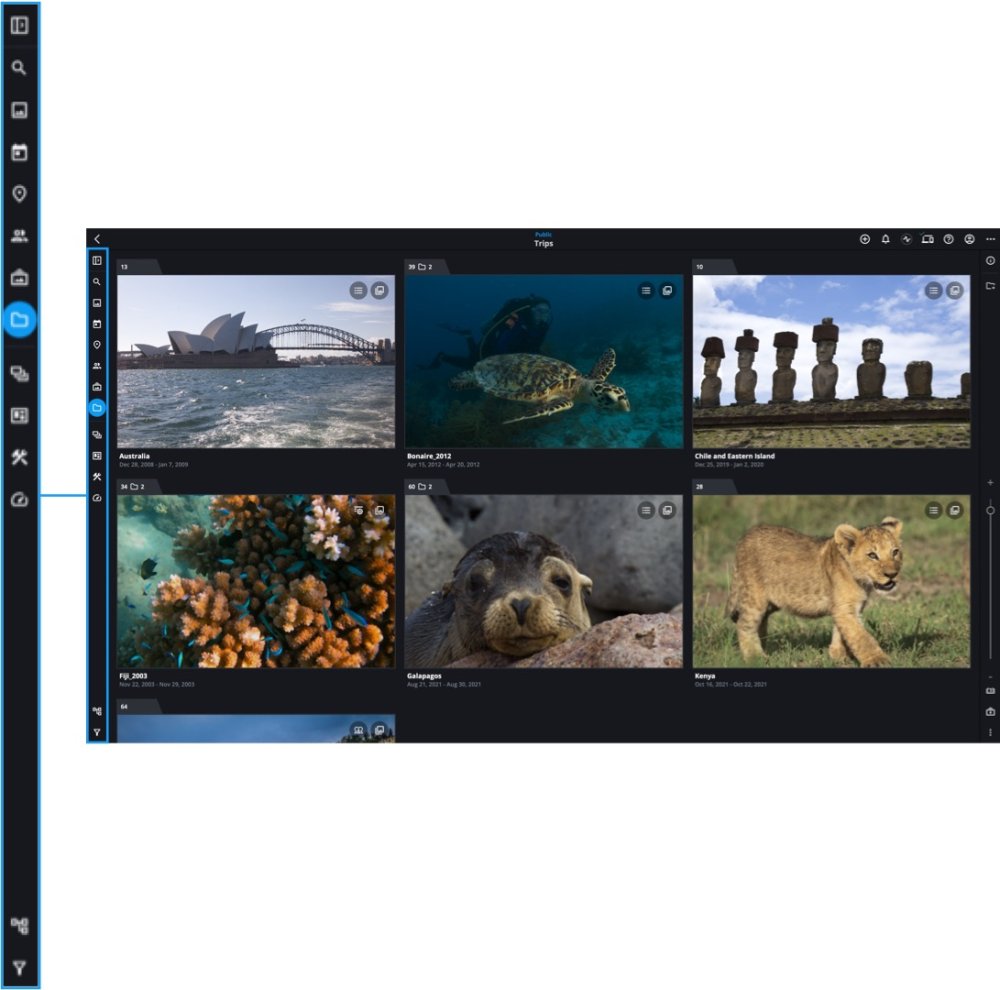Click the ID-card icon in the app window sidebar

pos(97,456)
